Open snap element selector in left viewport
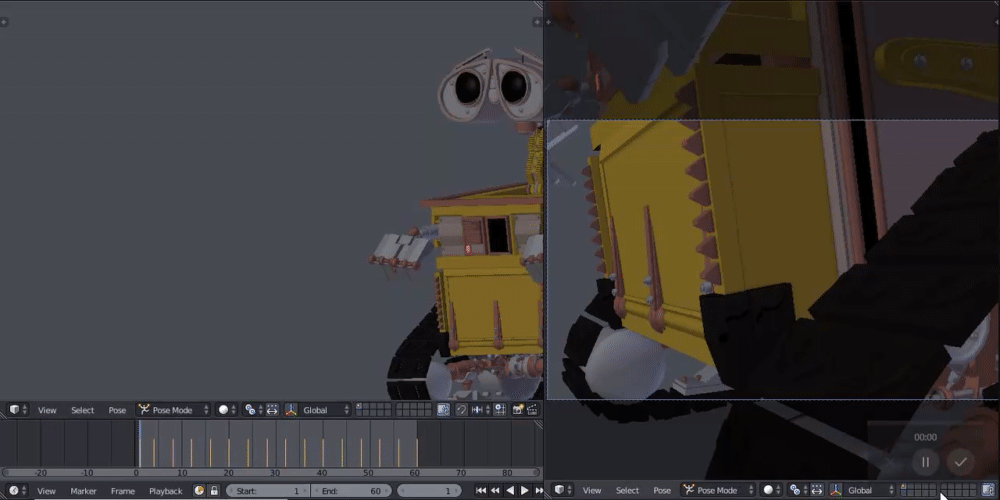This screenshot has width=1000, height=500. [x=480, y=410]
